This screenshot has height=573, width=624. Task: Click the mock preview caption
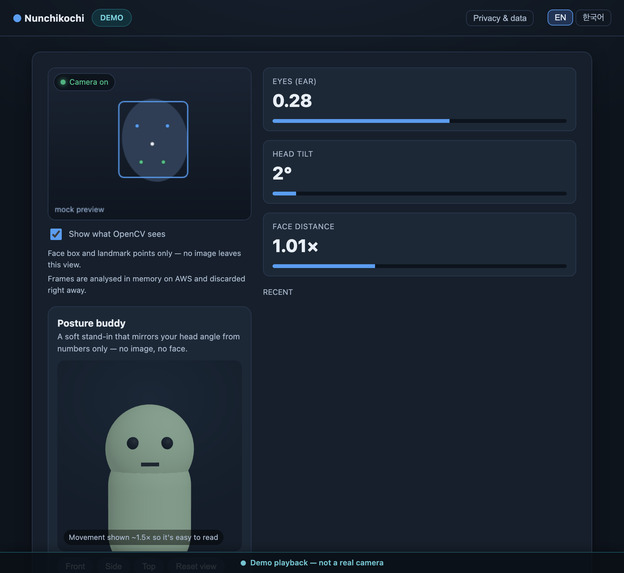pos(79,209)
